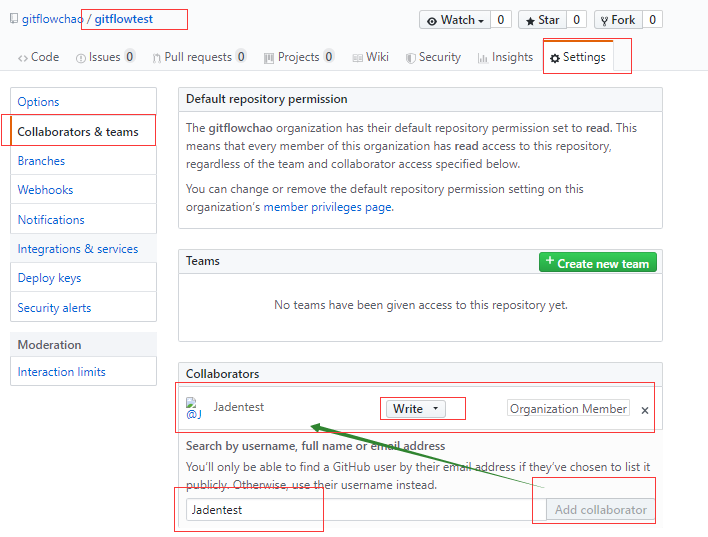Click the Issues circle icon
Viewport: 708px width, 537px height.
[81, 58]
